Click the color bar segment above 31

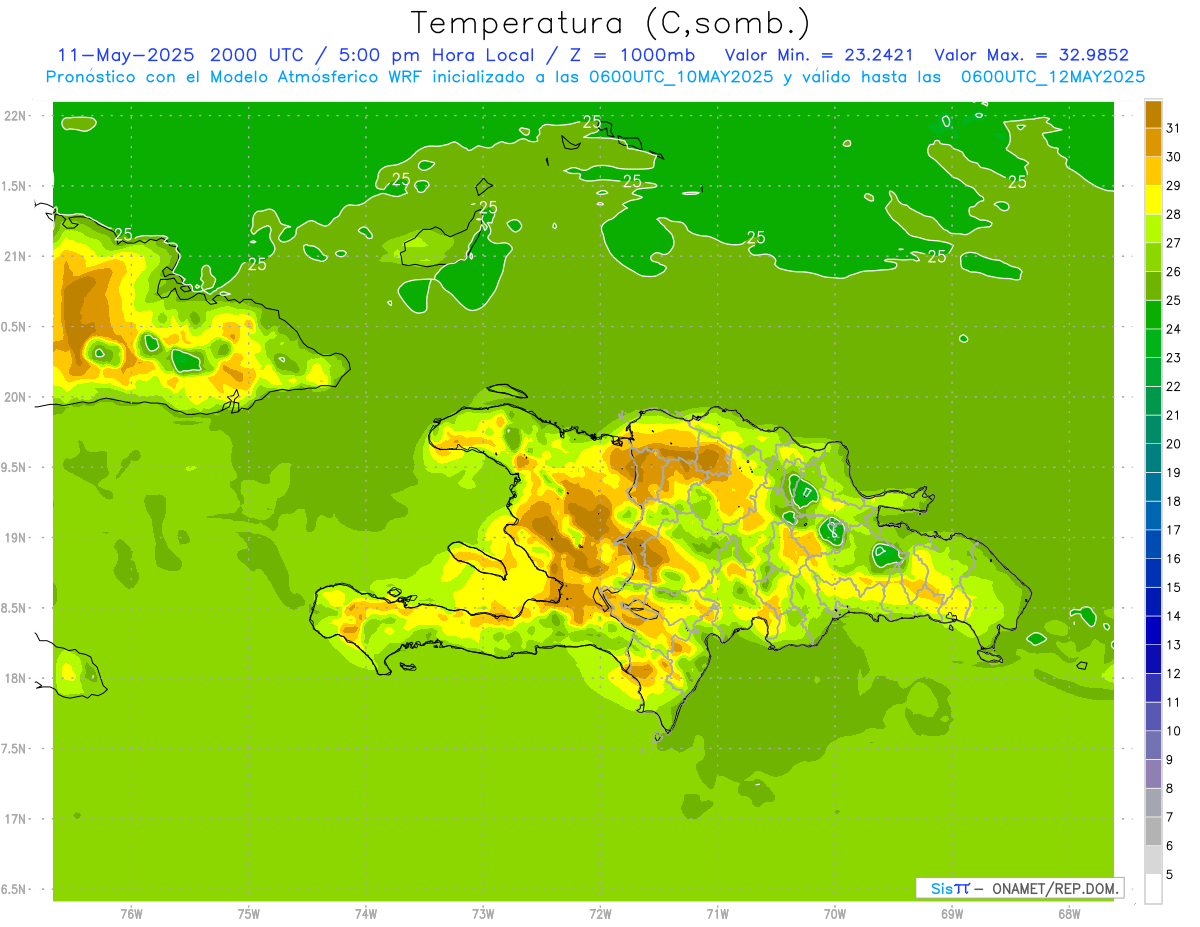[x=1153, y=114]
